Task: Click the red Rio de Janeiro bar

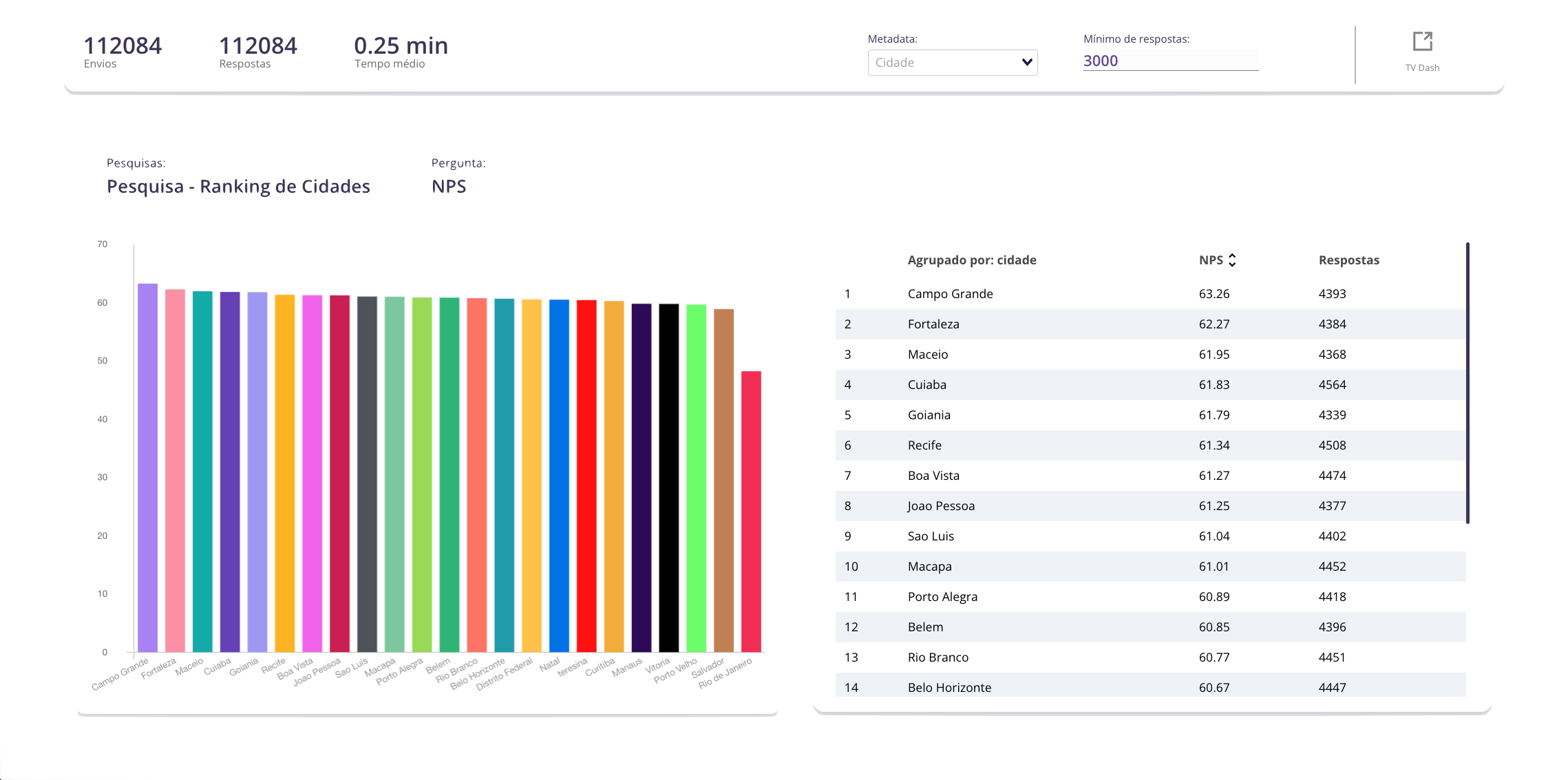Action: coord(751,511)
